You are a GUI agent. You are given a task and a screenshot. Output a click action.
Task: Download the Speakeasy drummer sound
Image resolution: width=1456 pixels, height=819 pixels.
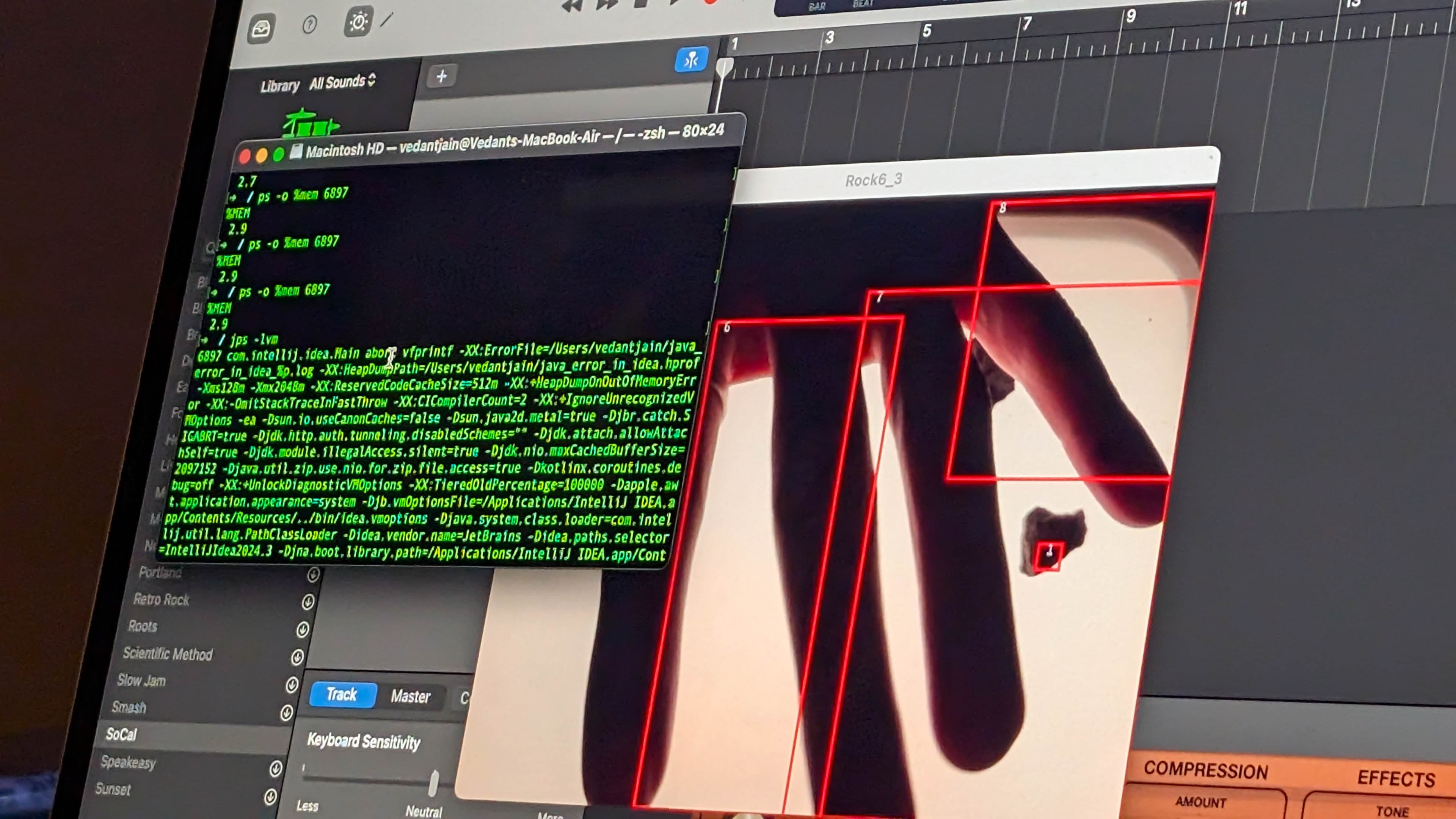[x=275, y=769]
